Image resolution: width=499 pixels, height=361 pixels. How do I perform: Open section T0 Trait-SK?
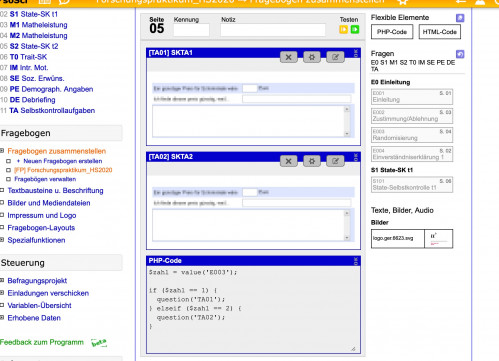(x=28, y=57)
